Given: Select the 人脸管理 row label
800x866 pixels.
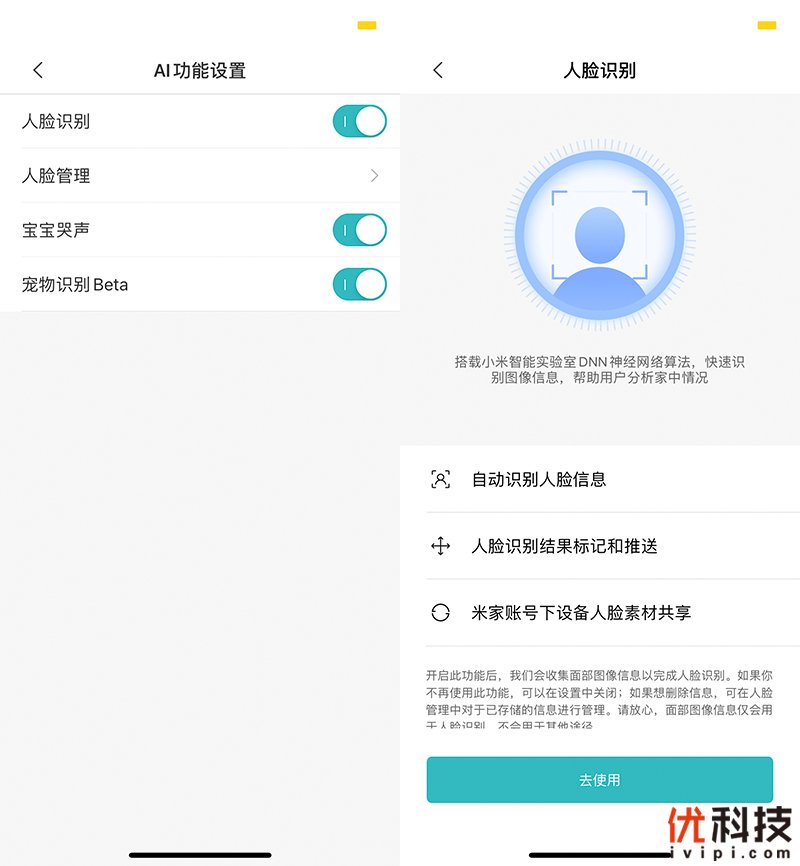Looking at the screenshot, I should pos(56,176).
